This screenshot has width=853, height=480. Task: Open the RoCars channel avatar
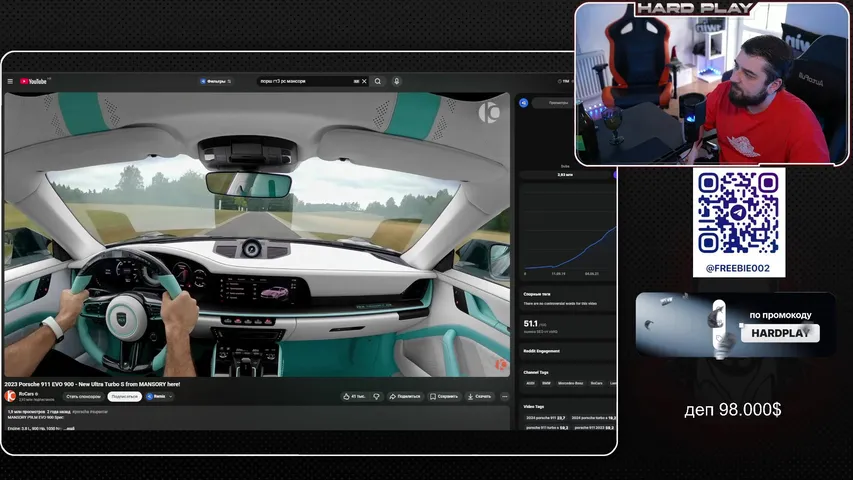[x=10, y=396]
